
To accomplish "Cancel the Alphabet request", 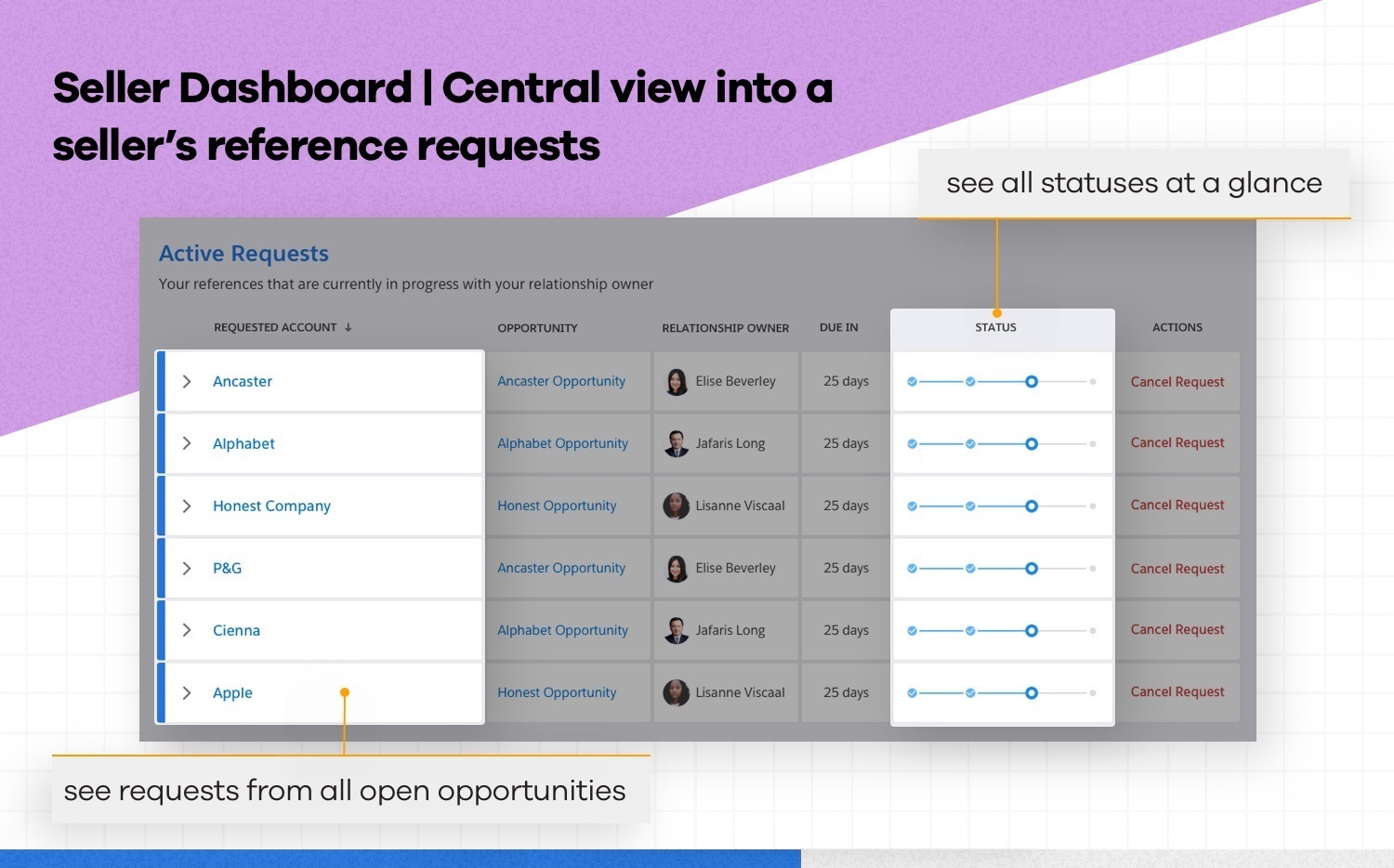I will tap(1177, 442).
